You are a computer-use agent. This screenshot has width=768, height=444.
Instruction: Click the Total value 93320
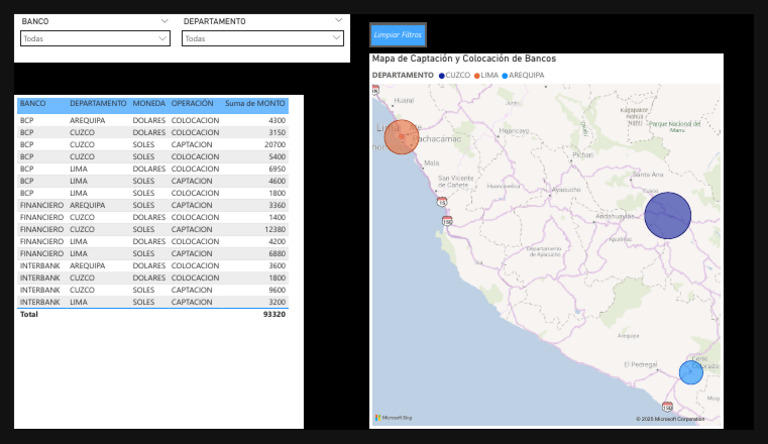(273, 314)
